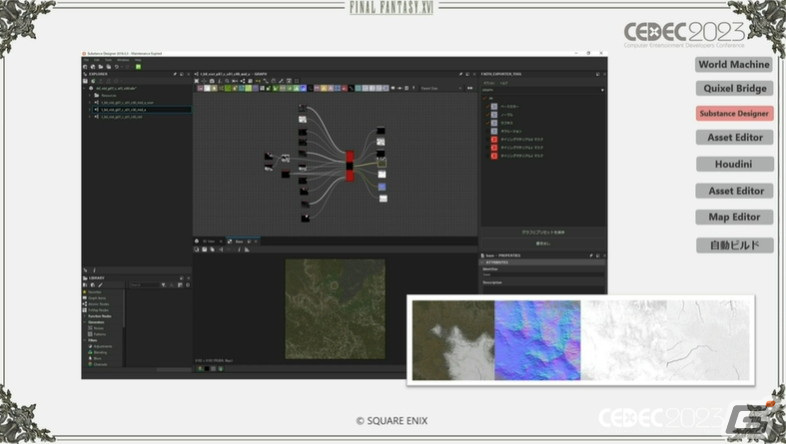Select the Blur filter category in Library

point(97,358)
